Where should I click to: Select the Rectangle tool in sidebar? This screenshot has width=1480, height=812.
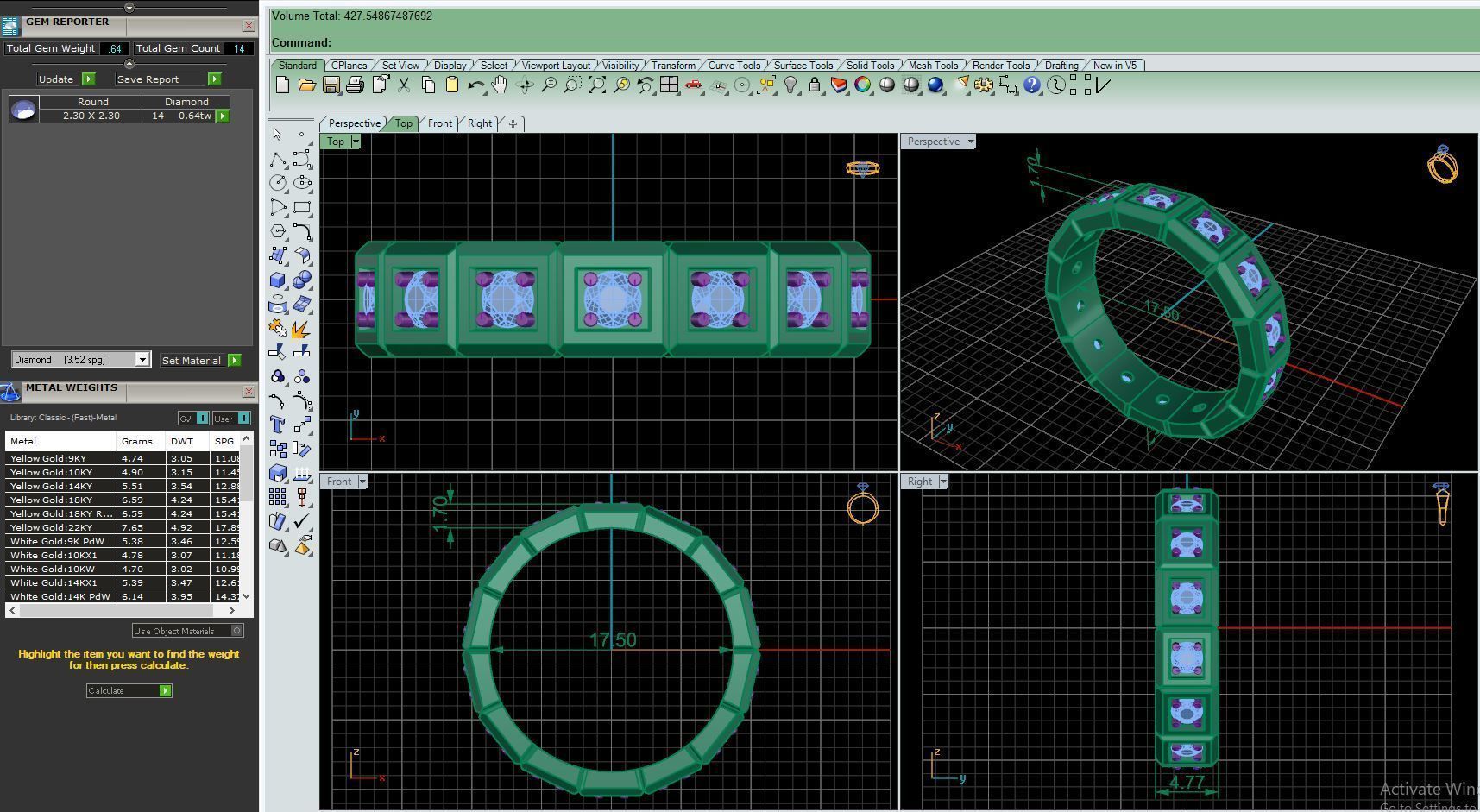(x=302, y=207)
